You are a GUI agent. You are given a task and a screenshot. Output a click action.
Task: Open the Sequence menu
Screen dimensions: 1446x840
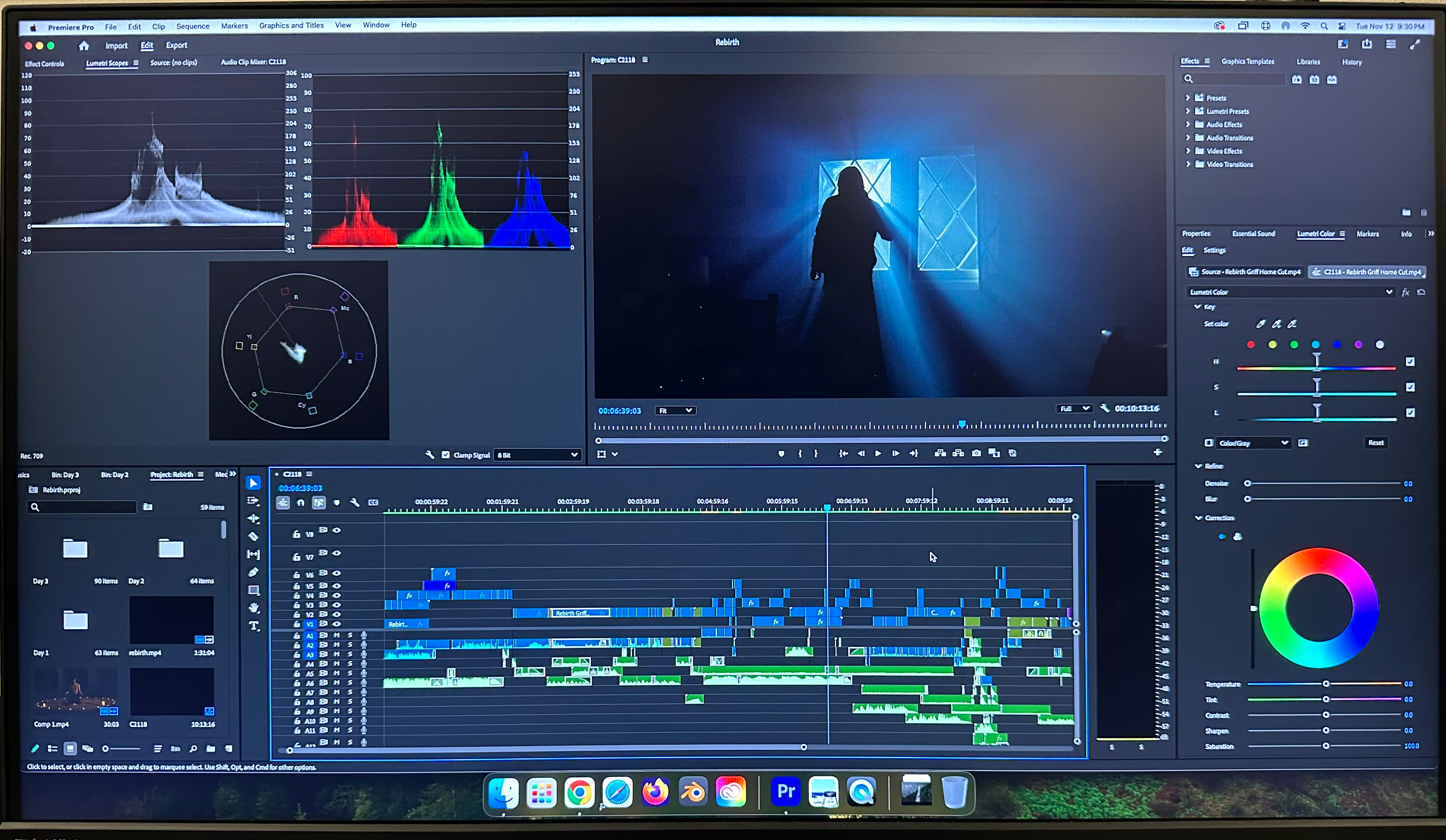(x=193, y=26)
